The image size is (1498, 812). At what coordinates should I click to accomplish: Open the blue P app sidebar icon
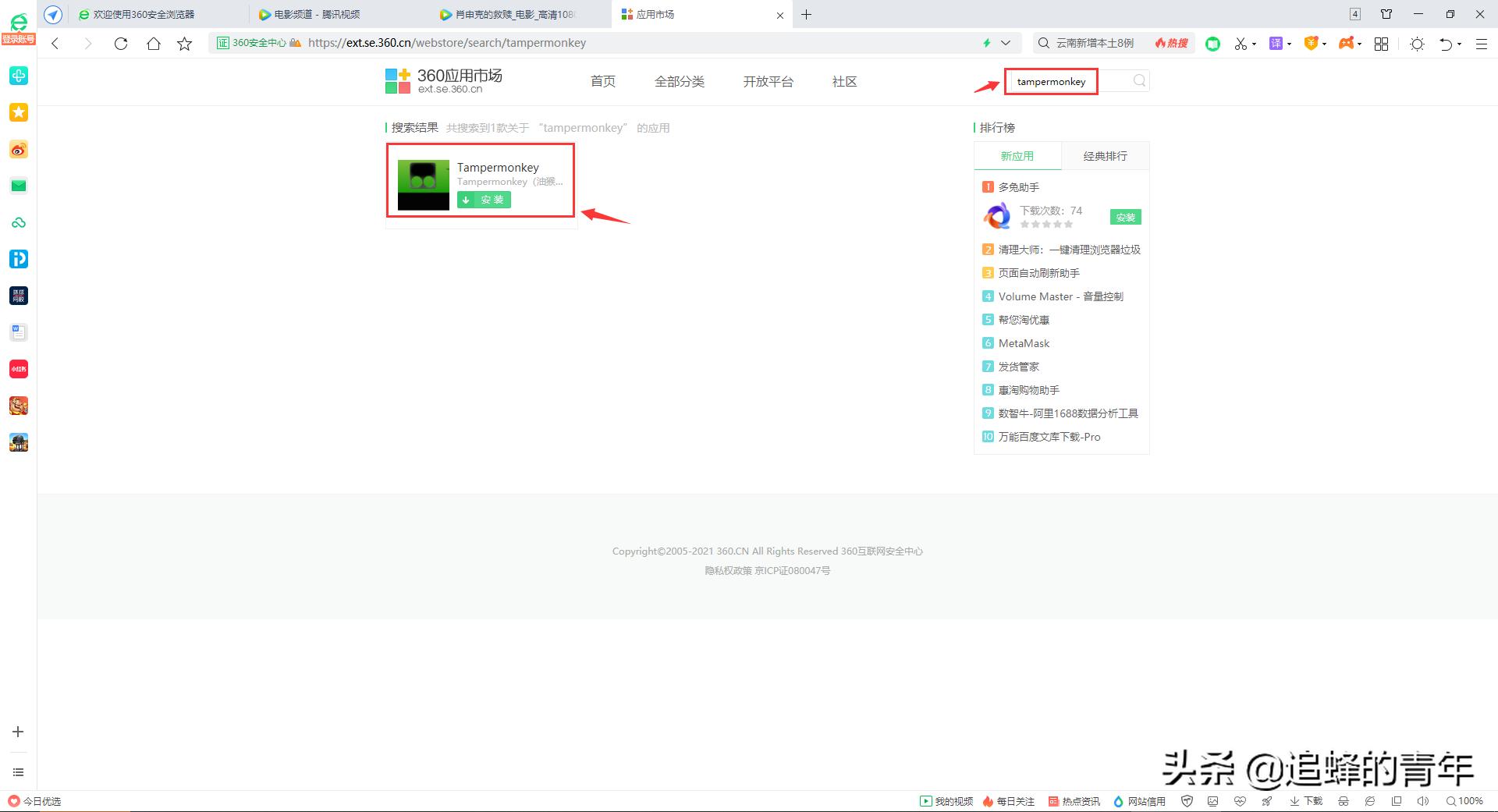click(19, 259)
